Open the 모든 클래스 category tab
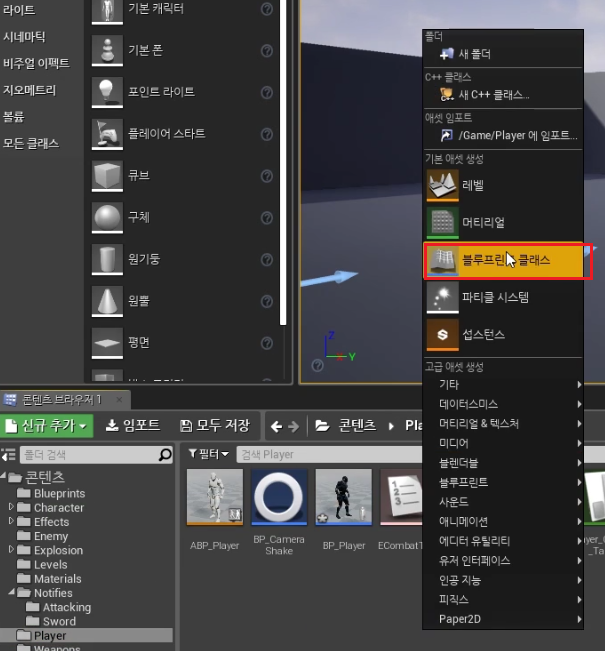Image resolution: width=605 pixels, height=651 pixels. (31, 144)
